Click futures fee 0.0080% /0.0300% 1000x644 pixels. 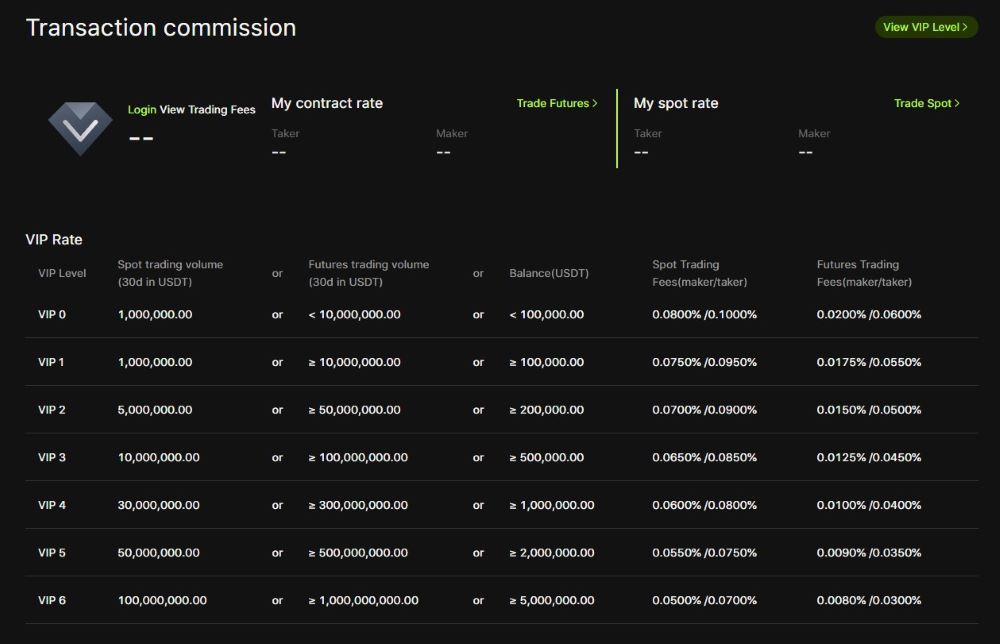(x=869, y=600)
